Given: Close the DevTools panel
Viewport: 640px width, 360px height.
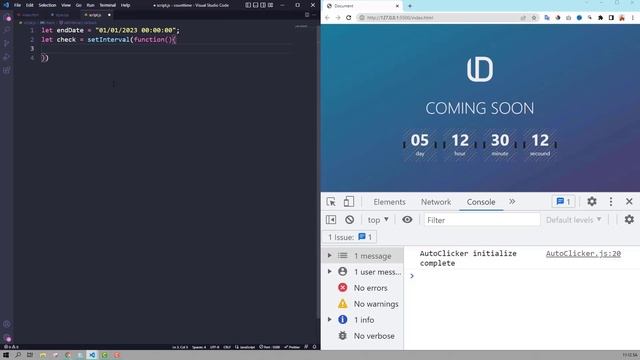Looking at the screenshot, I should coord(629,201).
